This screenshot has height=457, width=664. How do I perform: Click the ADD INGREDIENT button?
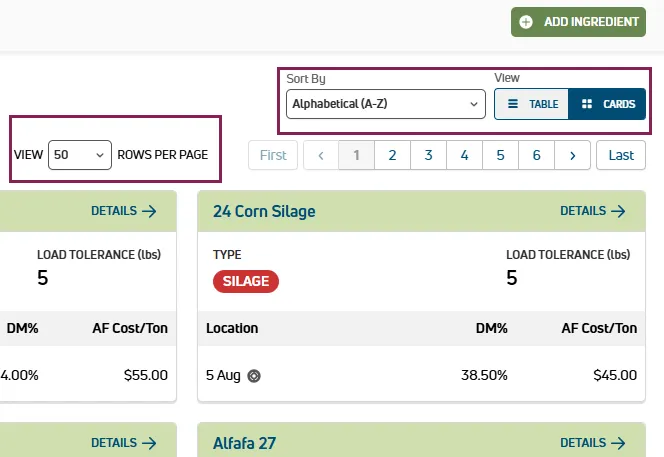tap(578, 22)
